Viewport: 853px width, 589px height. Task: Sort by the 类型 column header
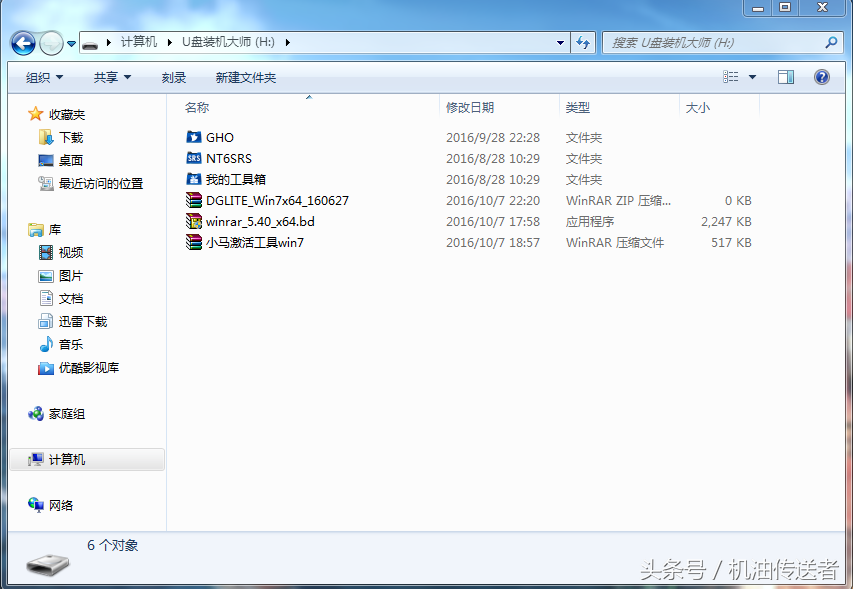pyautogui.click(x=577, y=108)
